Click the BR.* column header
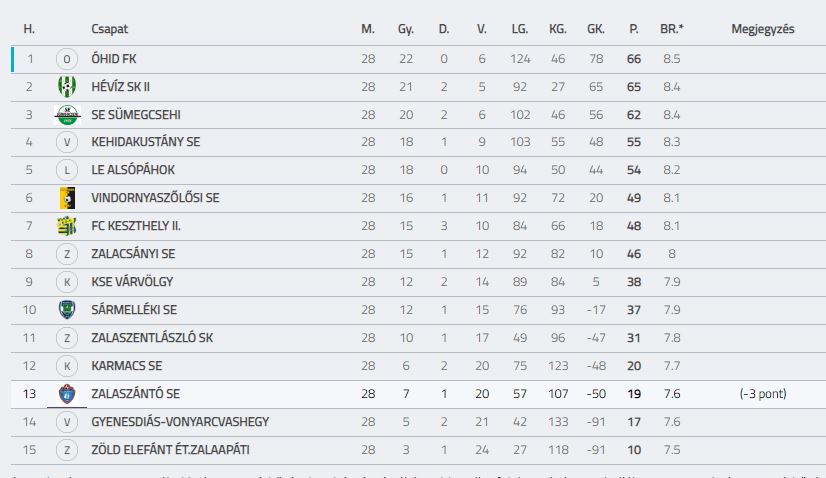Image resolution: width=826 pixels, height=478 pixels. (x=672, y=29)
